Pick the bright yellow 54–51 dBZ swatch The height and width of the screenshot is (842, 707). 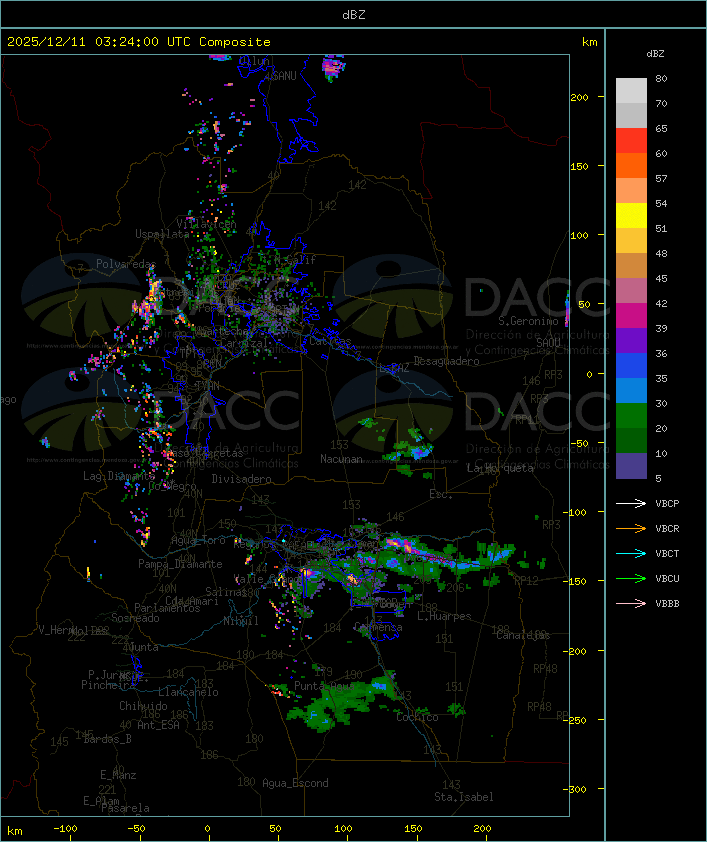click(631, 215)
